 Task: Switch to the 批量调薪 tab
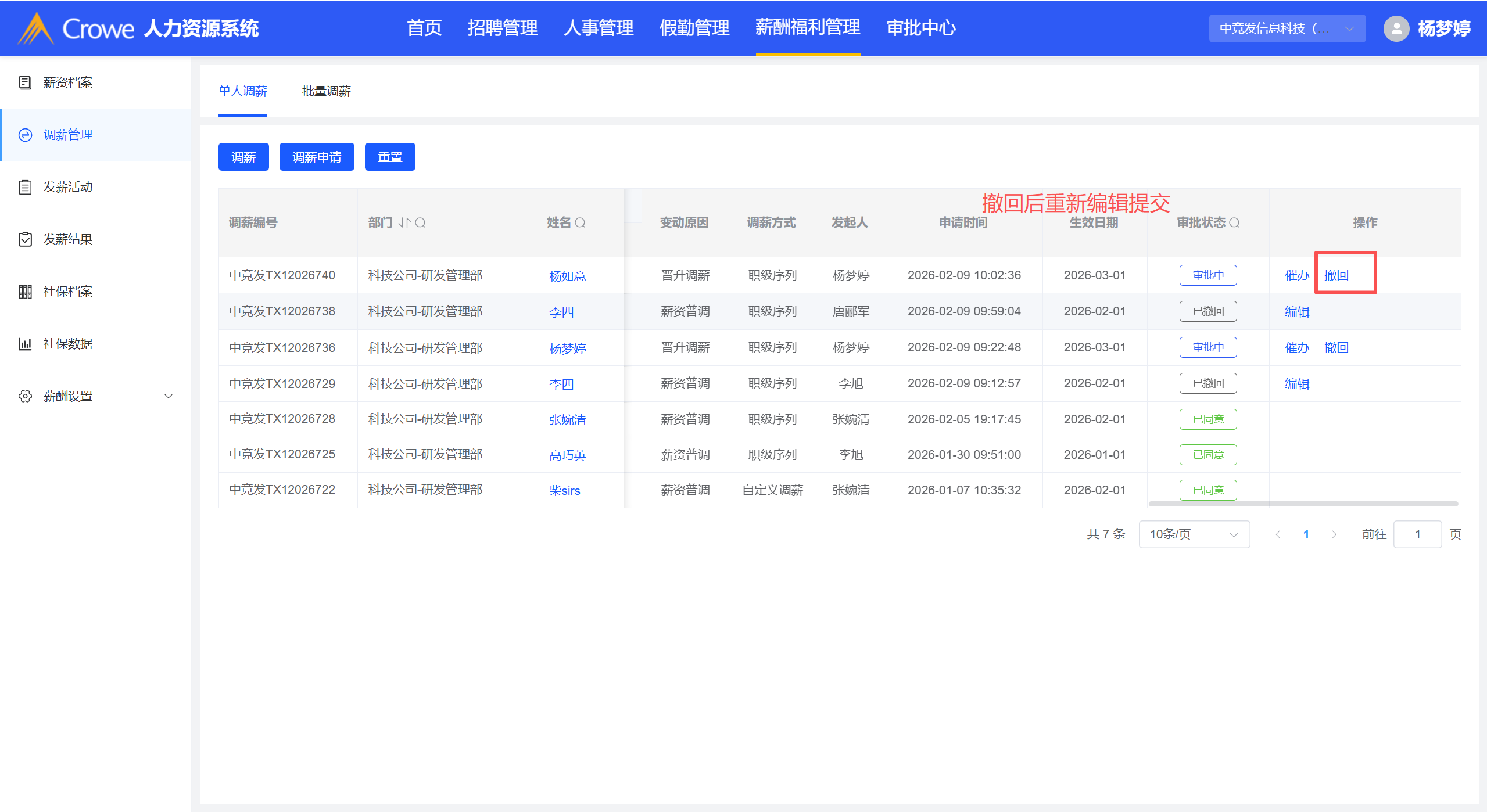coord(326,91)
